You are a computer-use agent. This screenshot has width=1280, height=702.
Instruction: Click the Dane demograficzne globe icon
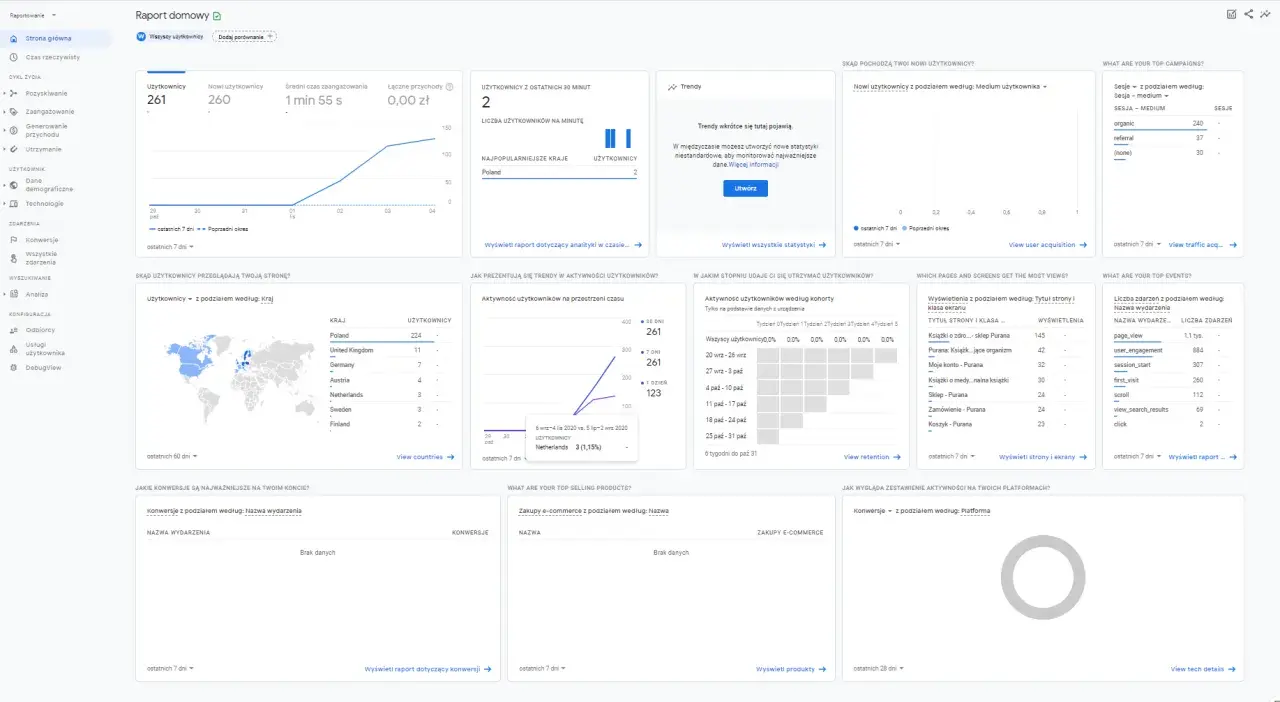[14, 185]
